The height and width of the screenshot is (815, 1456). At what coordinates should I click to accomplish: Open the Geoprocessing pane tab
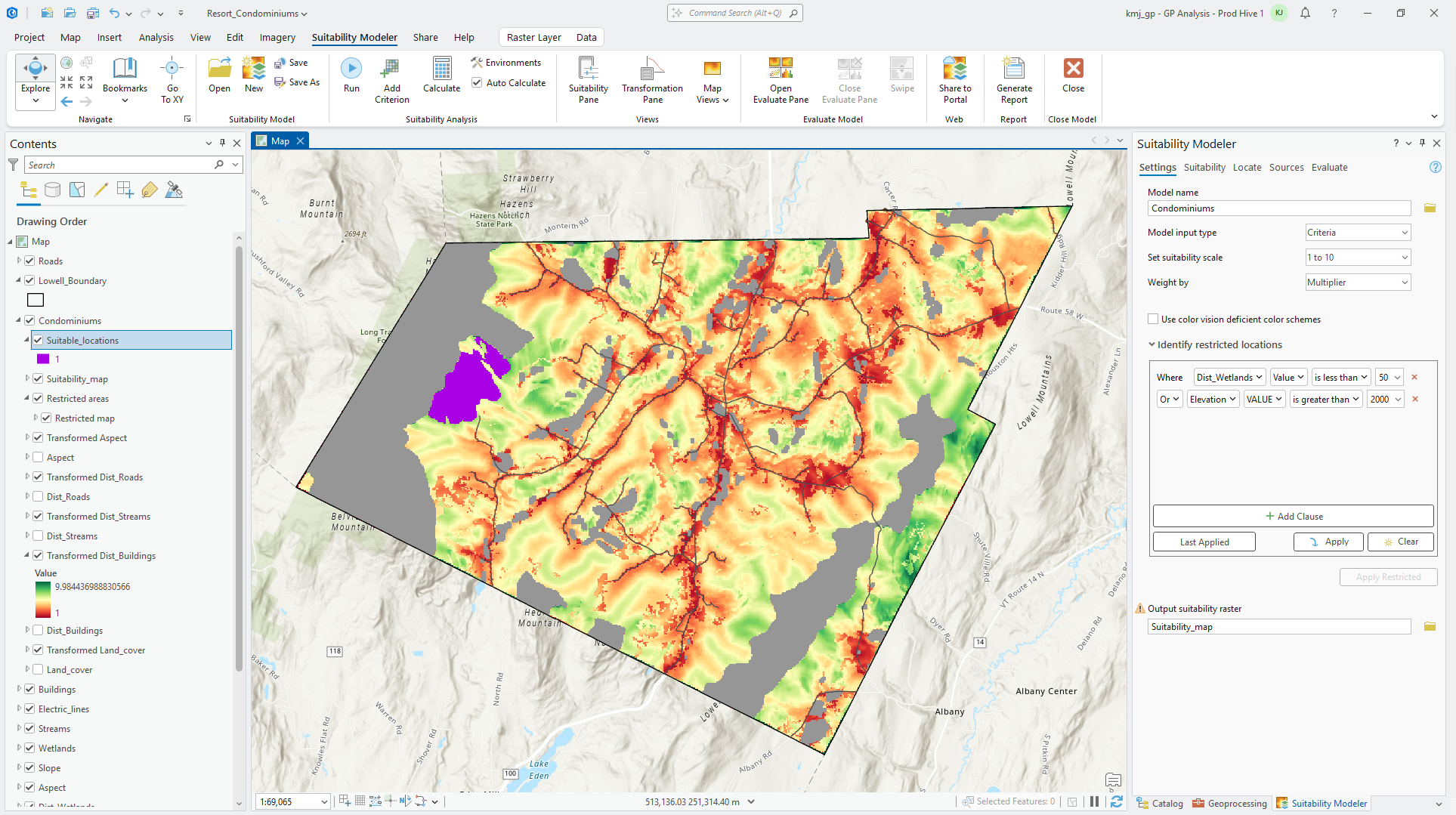tap(1229, 804)
